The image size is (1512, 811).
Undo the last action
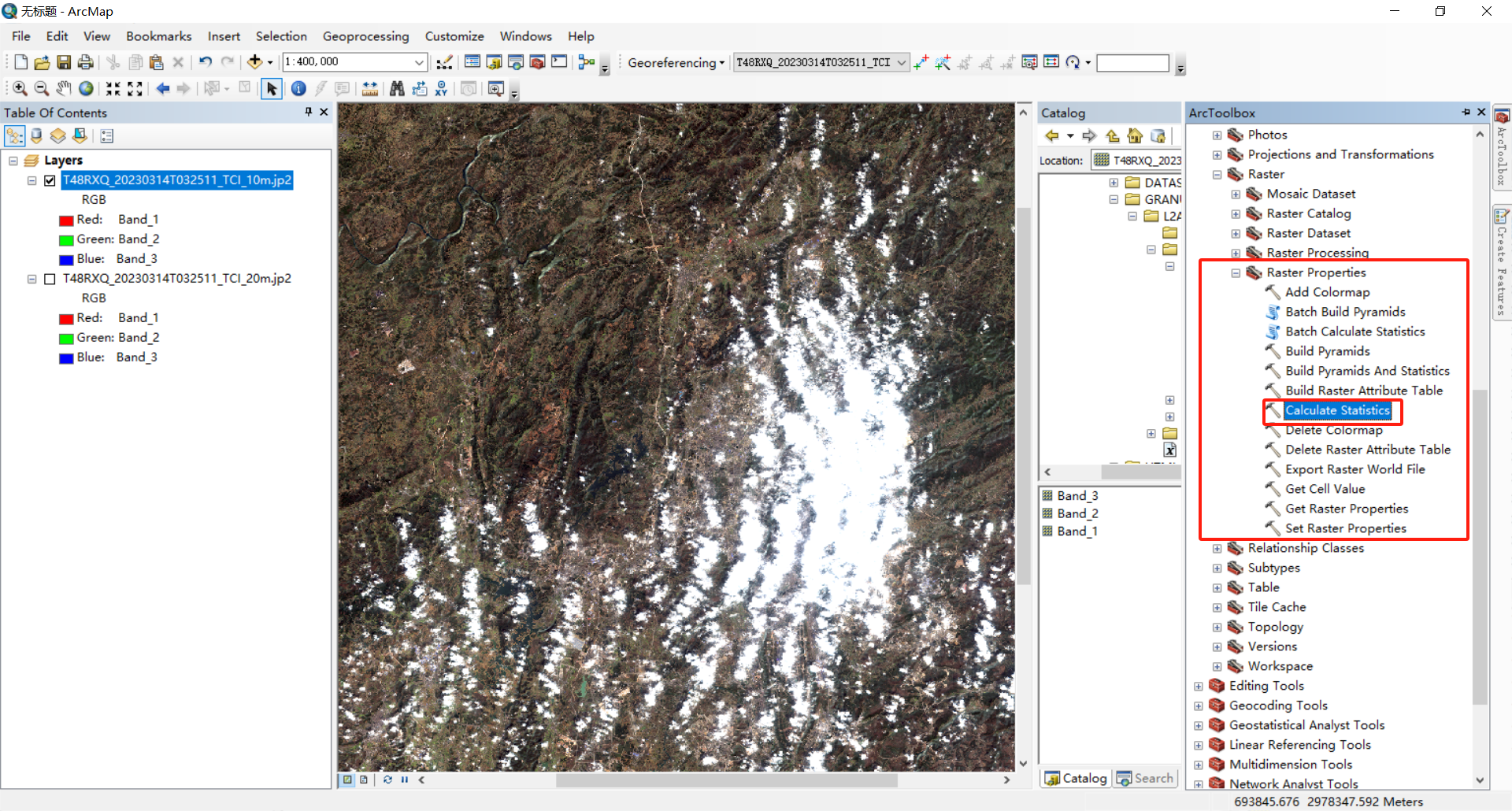click(x=206, y=62)
